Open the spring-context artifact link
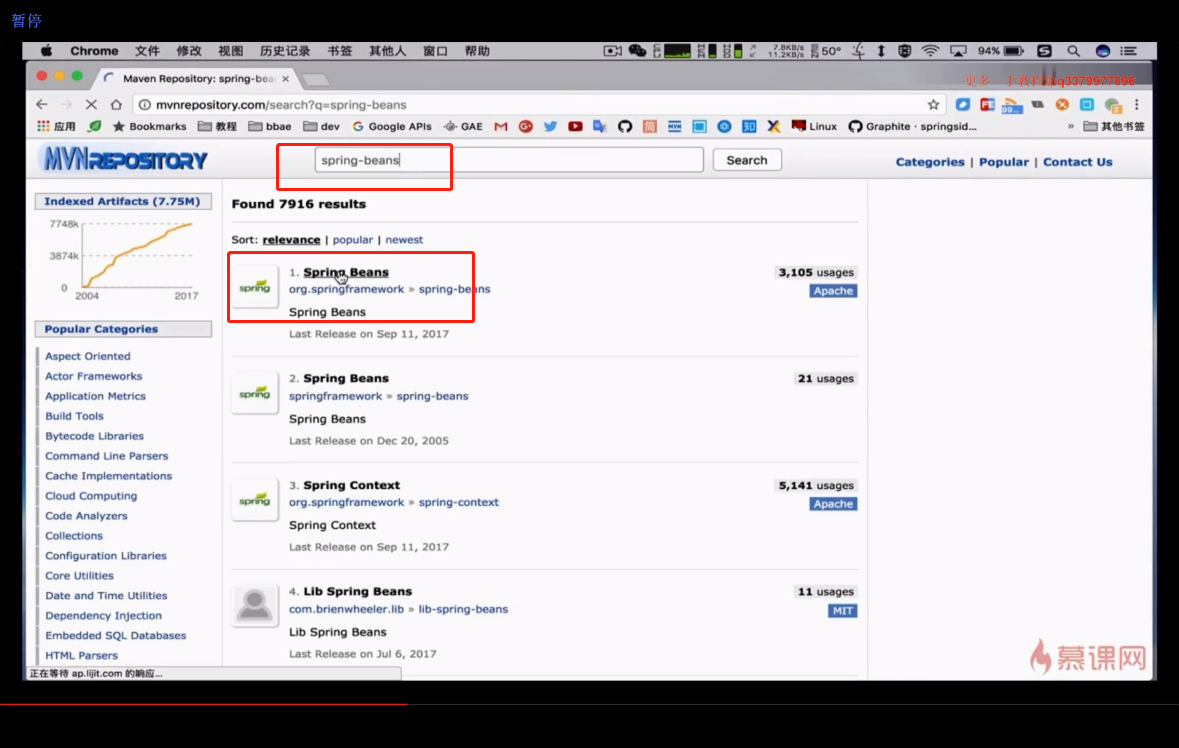Screen dimensions: 1179x748 click(x=459, y=502)
